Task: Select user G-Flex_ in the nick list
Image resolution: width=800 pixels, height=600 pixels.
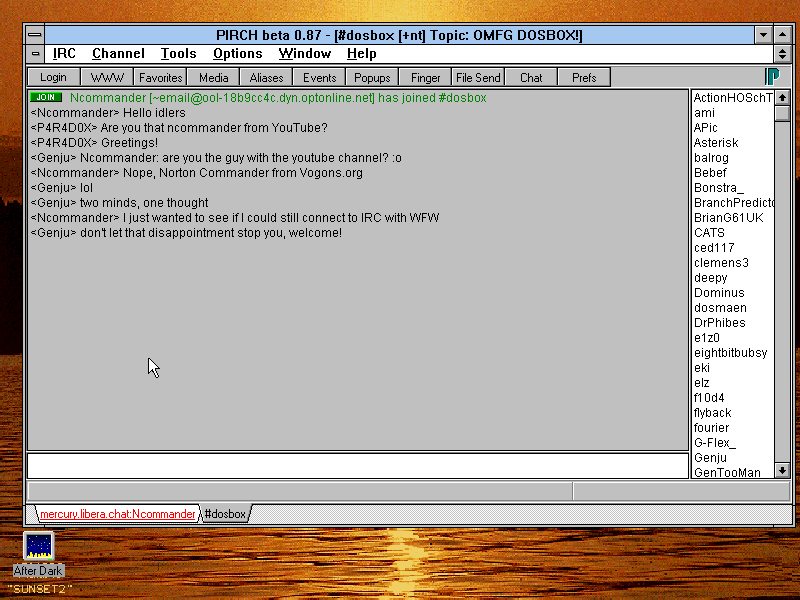Action: [733, 443]
